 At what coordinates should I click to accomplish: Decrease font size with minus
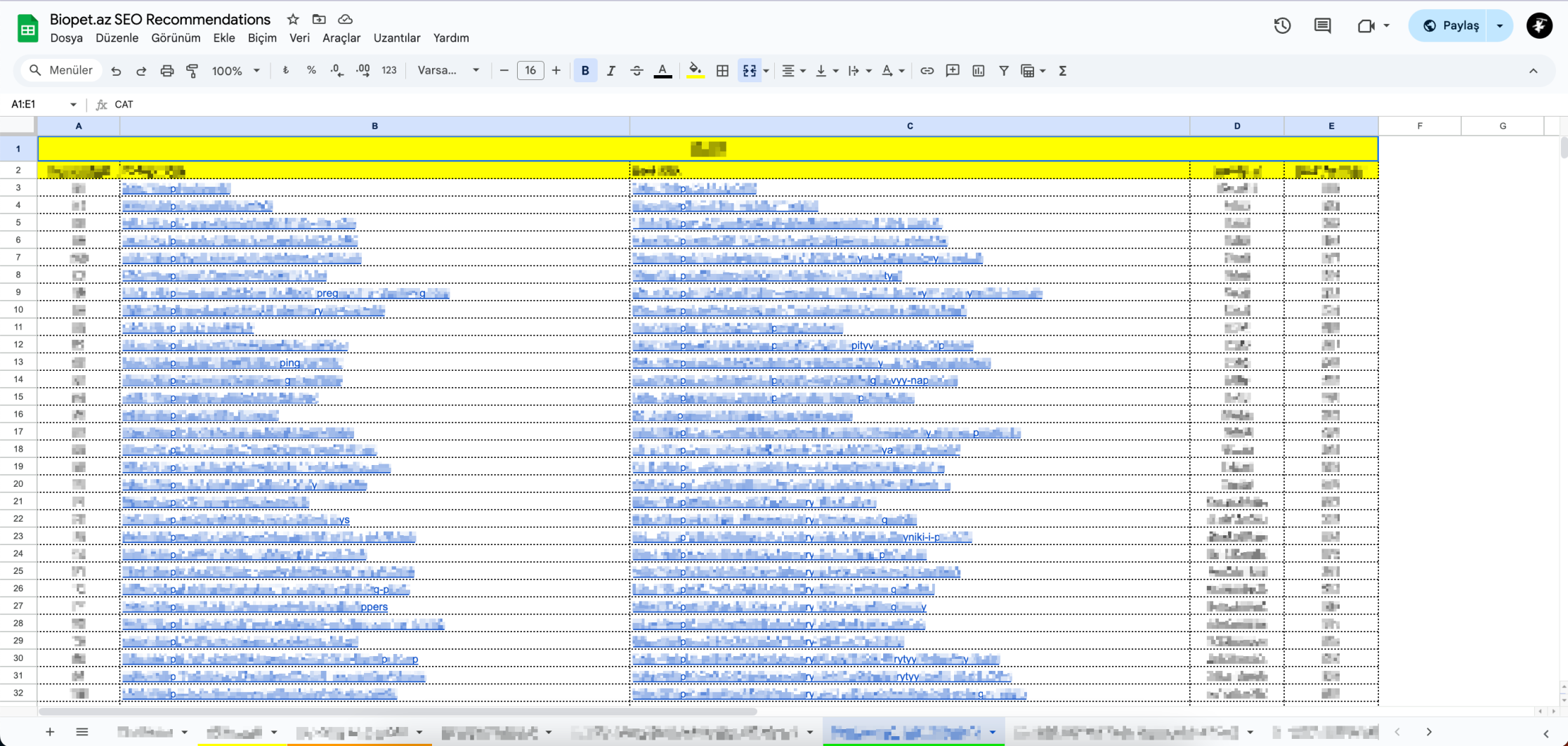(504, 71)
